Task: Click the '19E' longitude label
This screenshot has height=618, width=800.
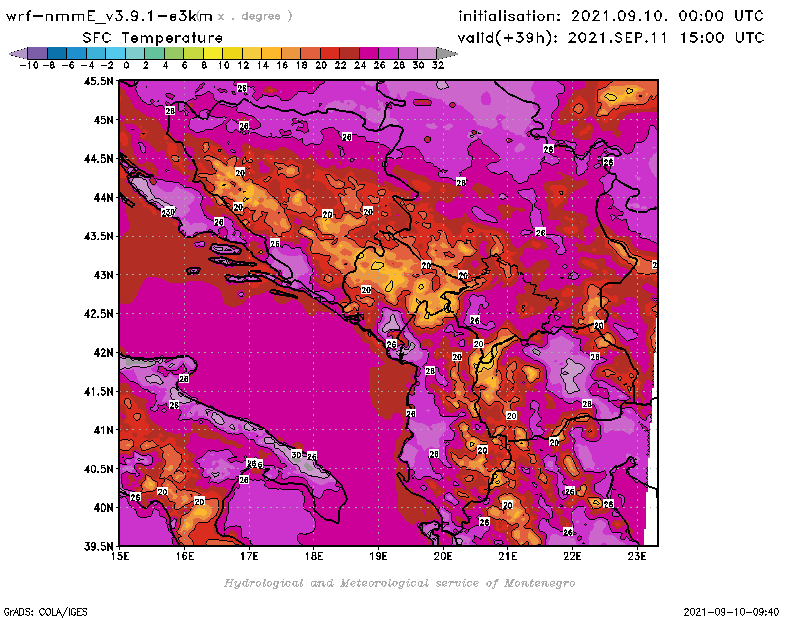Action: pyautogui.click(x=379, y=556)
